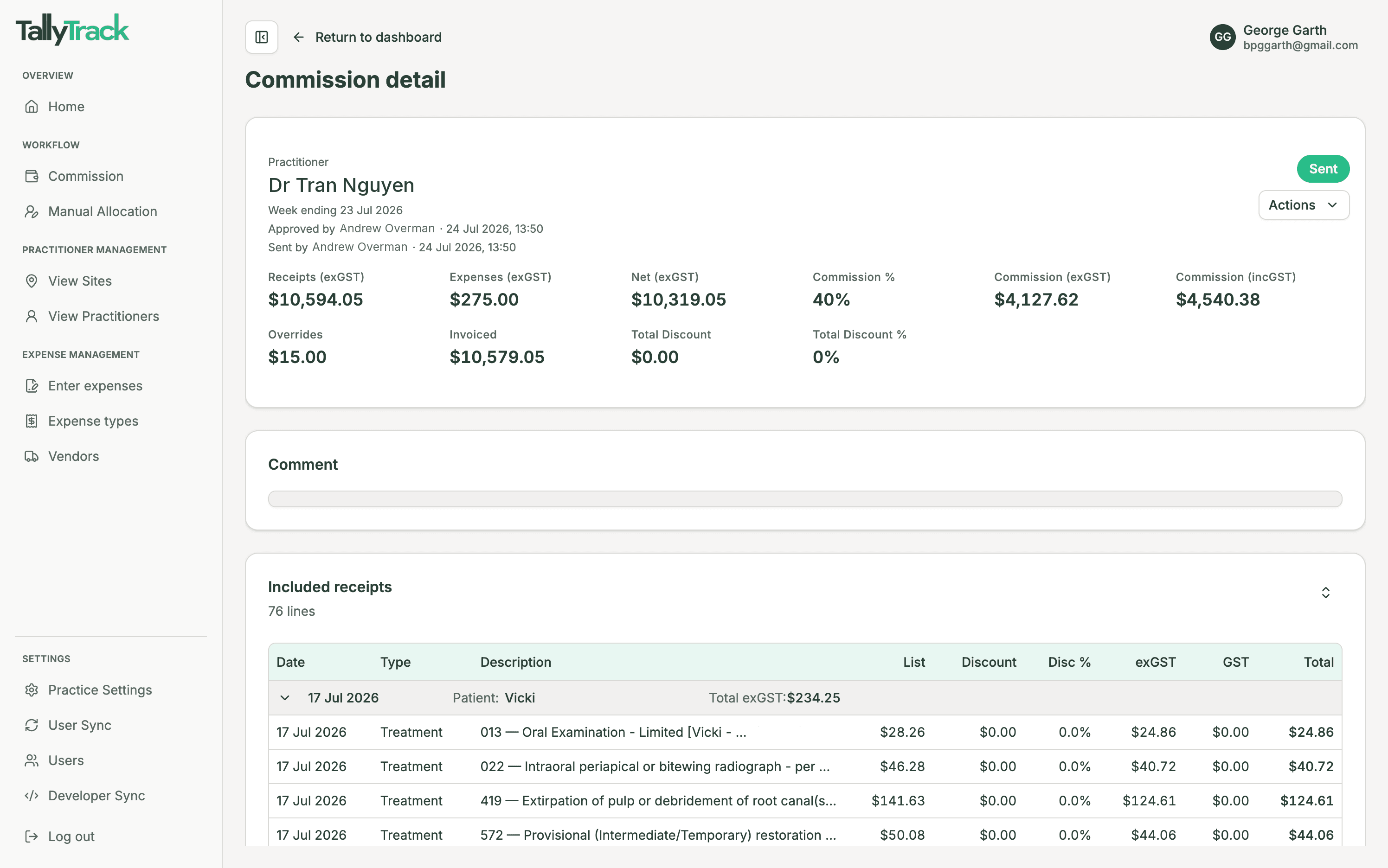1388x868 pixels.
Task: Click Log out
Action: 71,836
